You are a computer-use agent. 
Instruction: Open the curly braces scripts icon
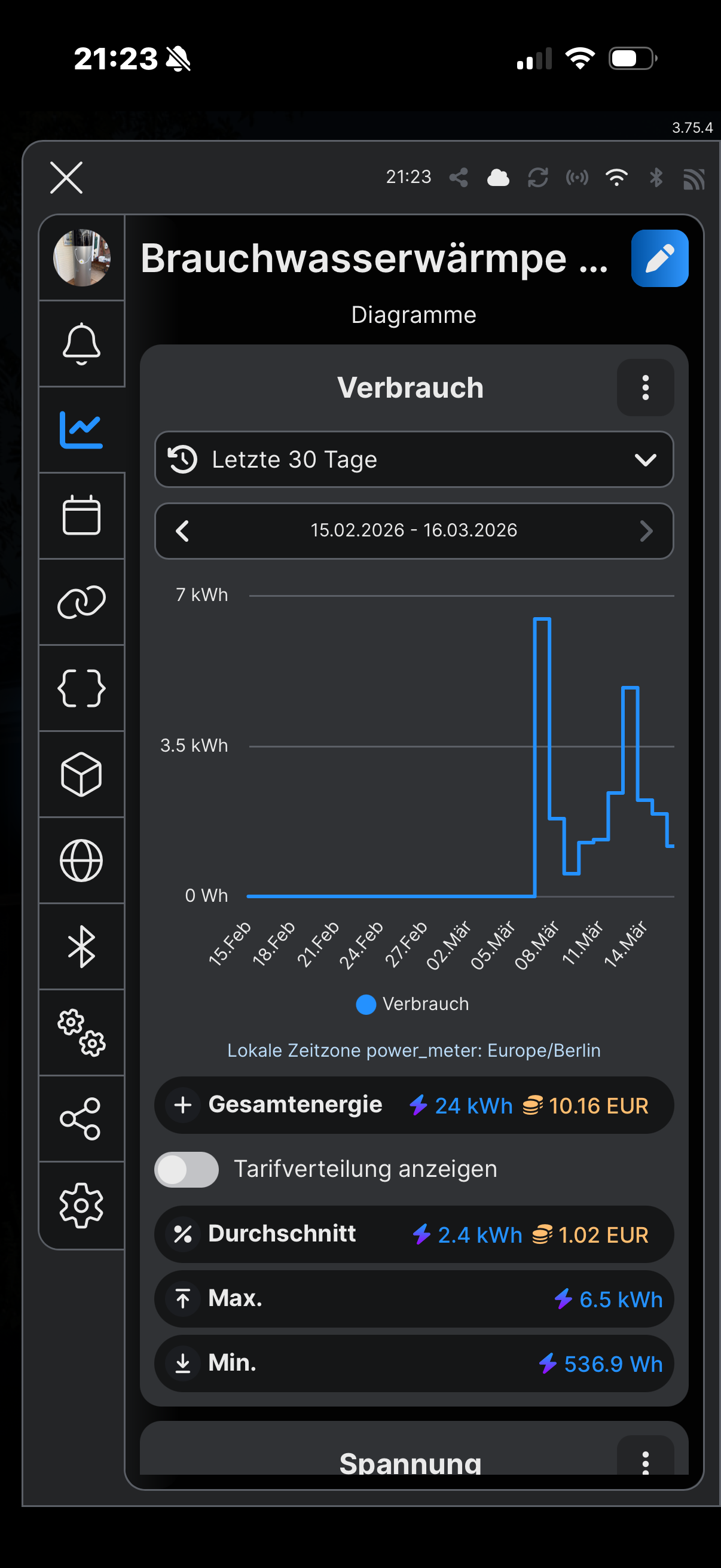coord(81,688)
